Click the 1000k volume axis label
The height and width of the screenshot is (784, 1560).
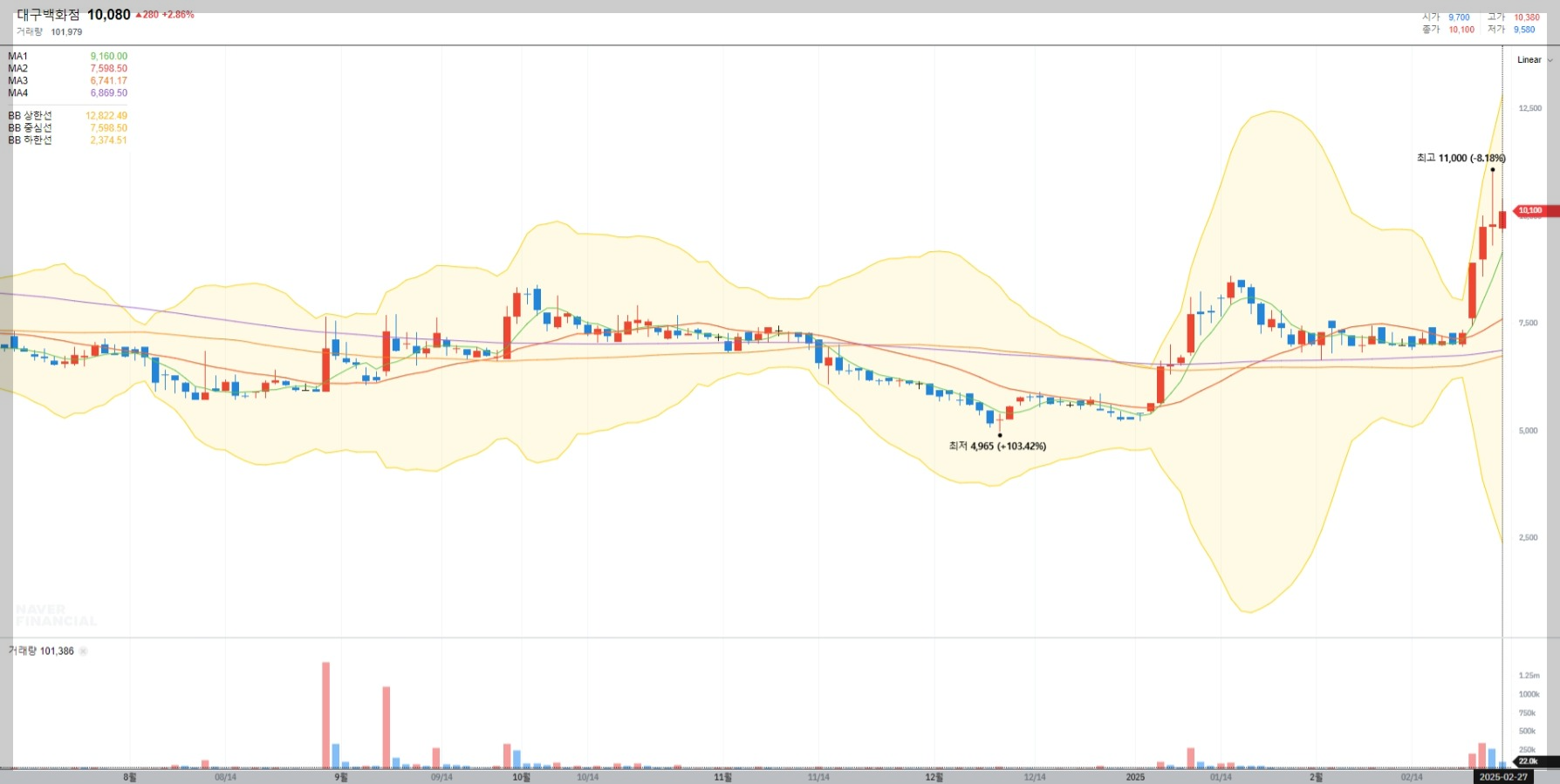coord(1529,695)
